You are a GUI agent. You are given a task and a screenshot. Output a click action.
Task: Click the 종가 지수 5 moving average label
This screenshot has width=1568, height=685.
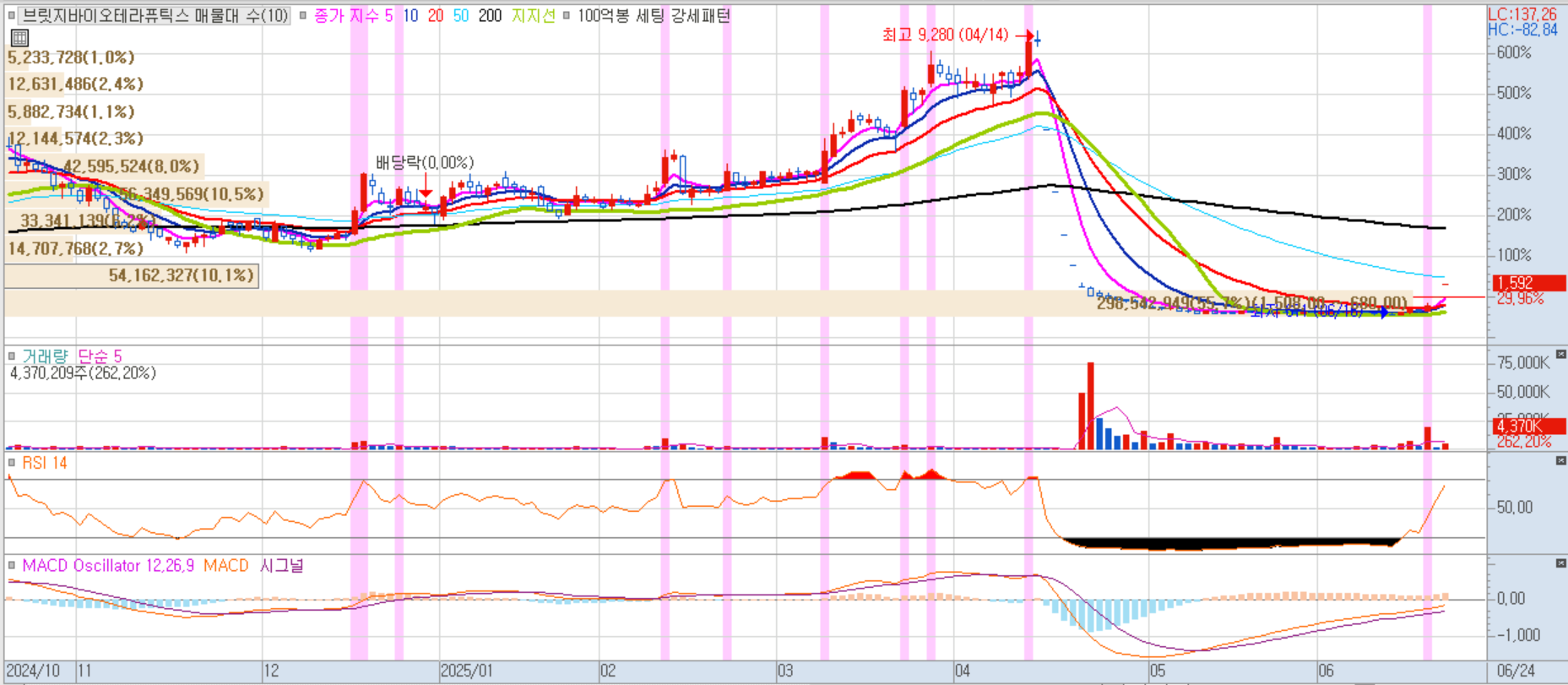pos(353,15)
